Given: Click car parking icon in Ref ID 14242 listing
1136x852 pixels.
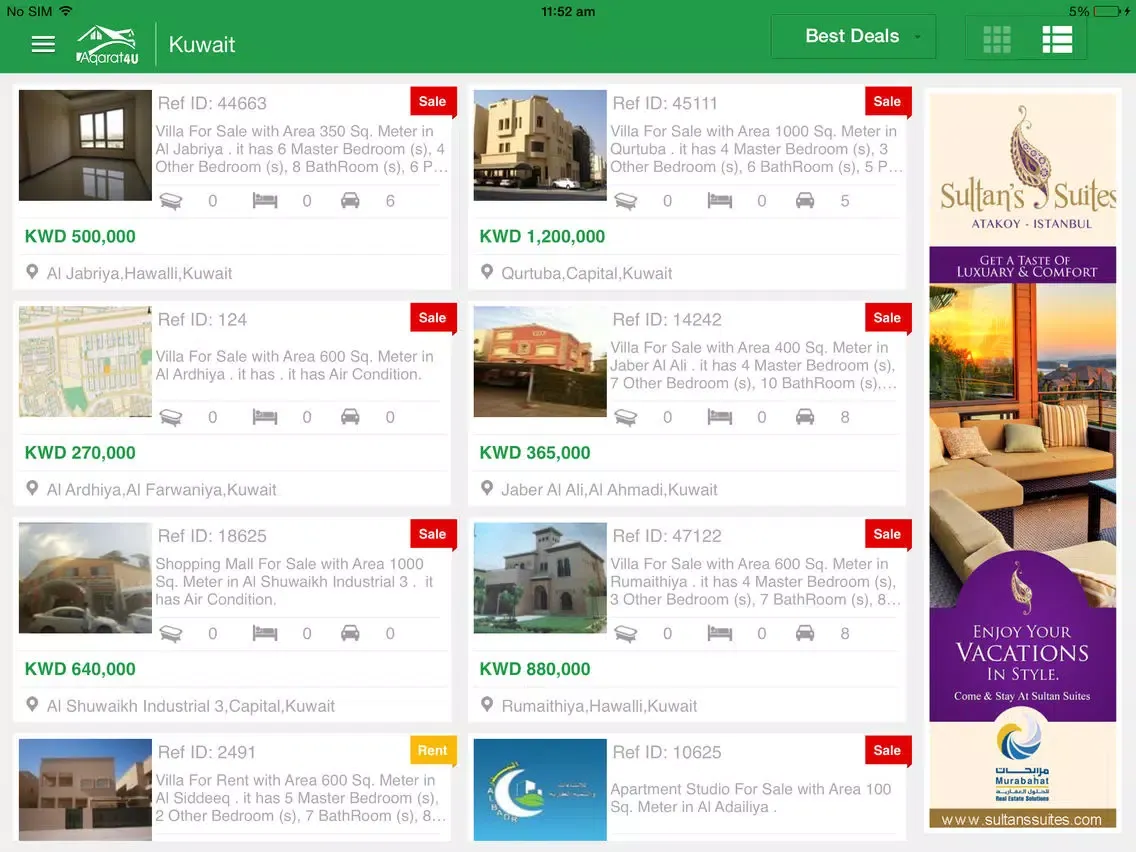Looking at the screenshot, I should pyautogui.click(x=805, y=417).
